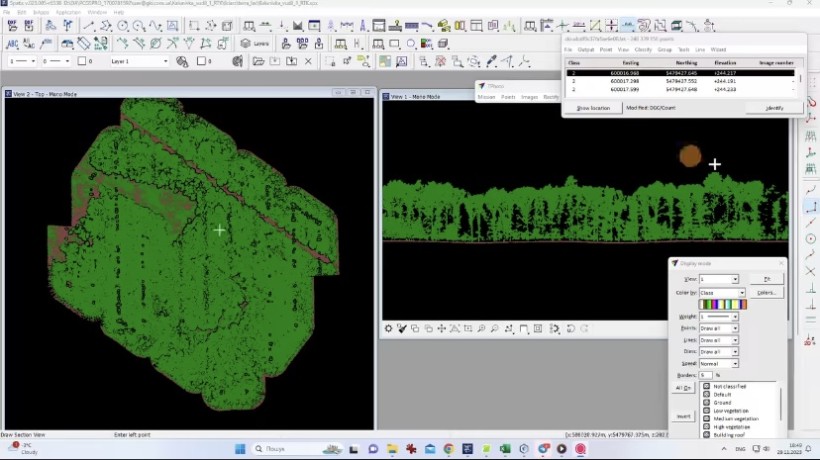Click the Fit button in Display mode
This screenshot has width=820, height=460.
pos(767,279)
